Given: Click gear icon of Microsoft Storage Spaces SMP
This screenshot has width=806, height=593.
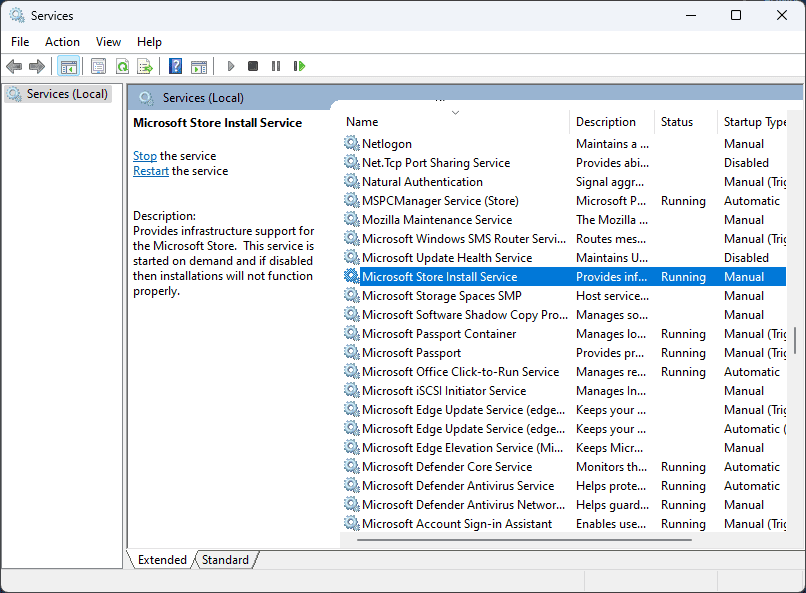Looking at the screenshot, I should (x=351, y=295).
